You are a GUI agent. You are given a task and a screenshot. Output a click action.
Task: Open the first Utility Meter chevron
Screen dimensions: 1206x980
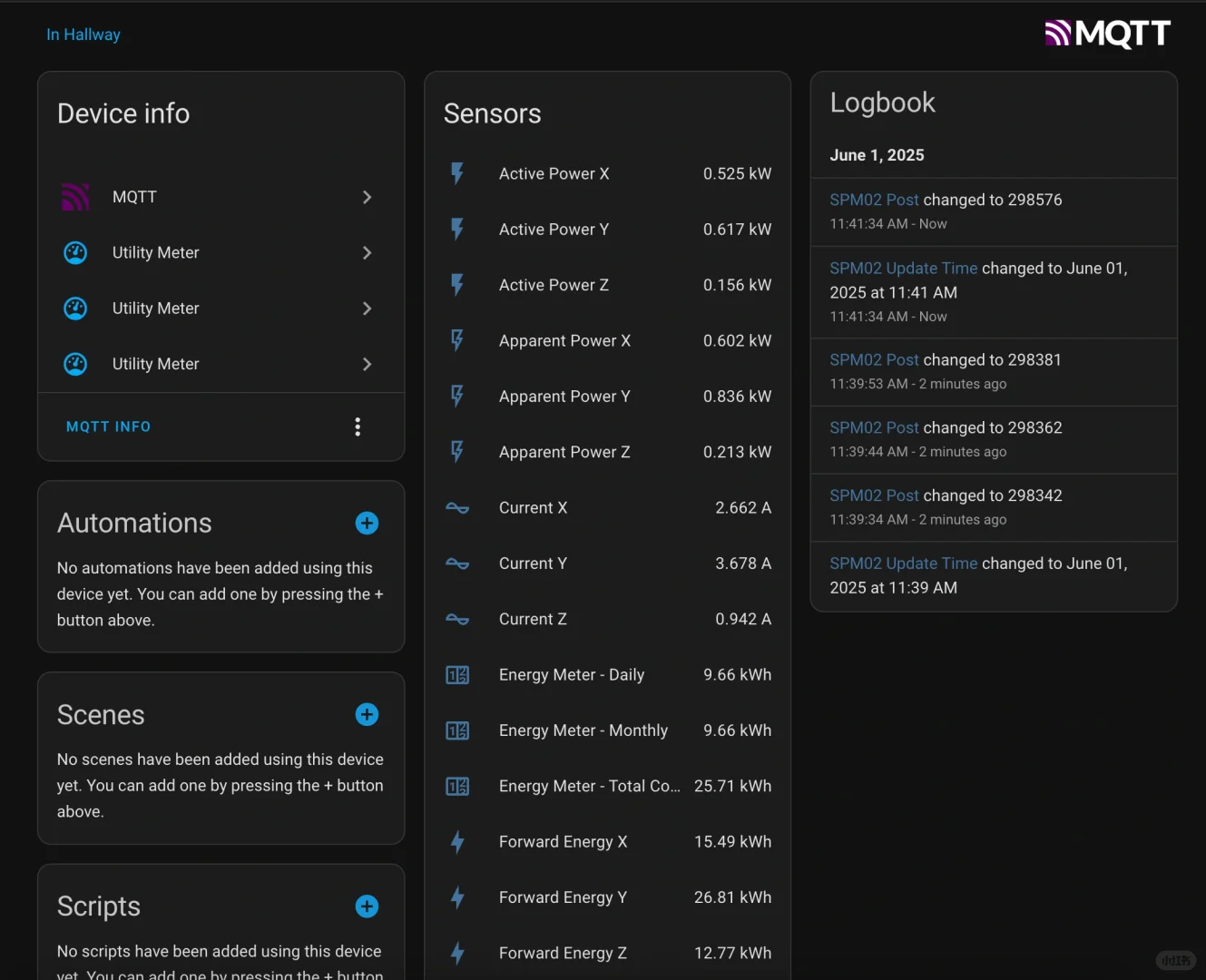coord(367,253)
